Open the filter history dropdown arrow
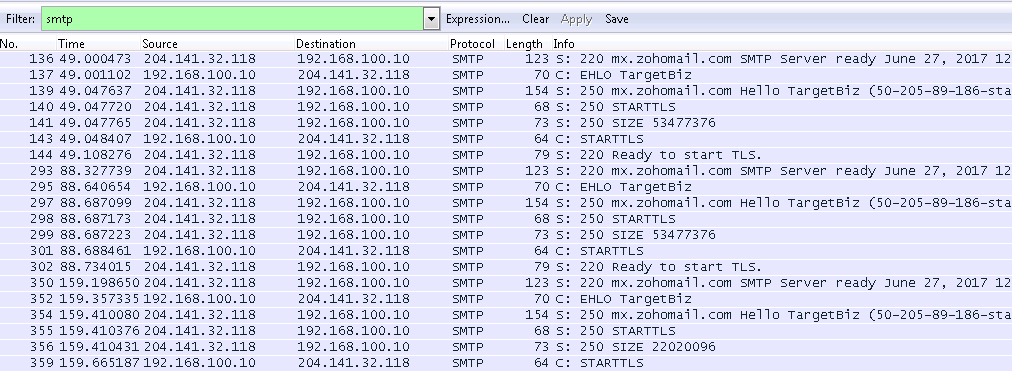 (432, 19)
